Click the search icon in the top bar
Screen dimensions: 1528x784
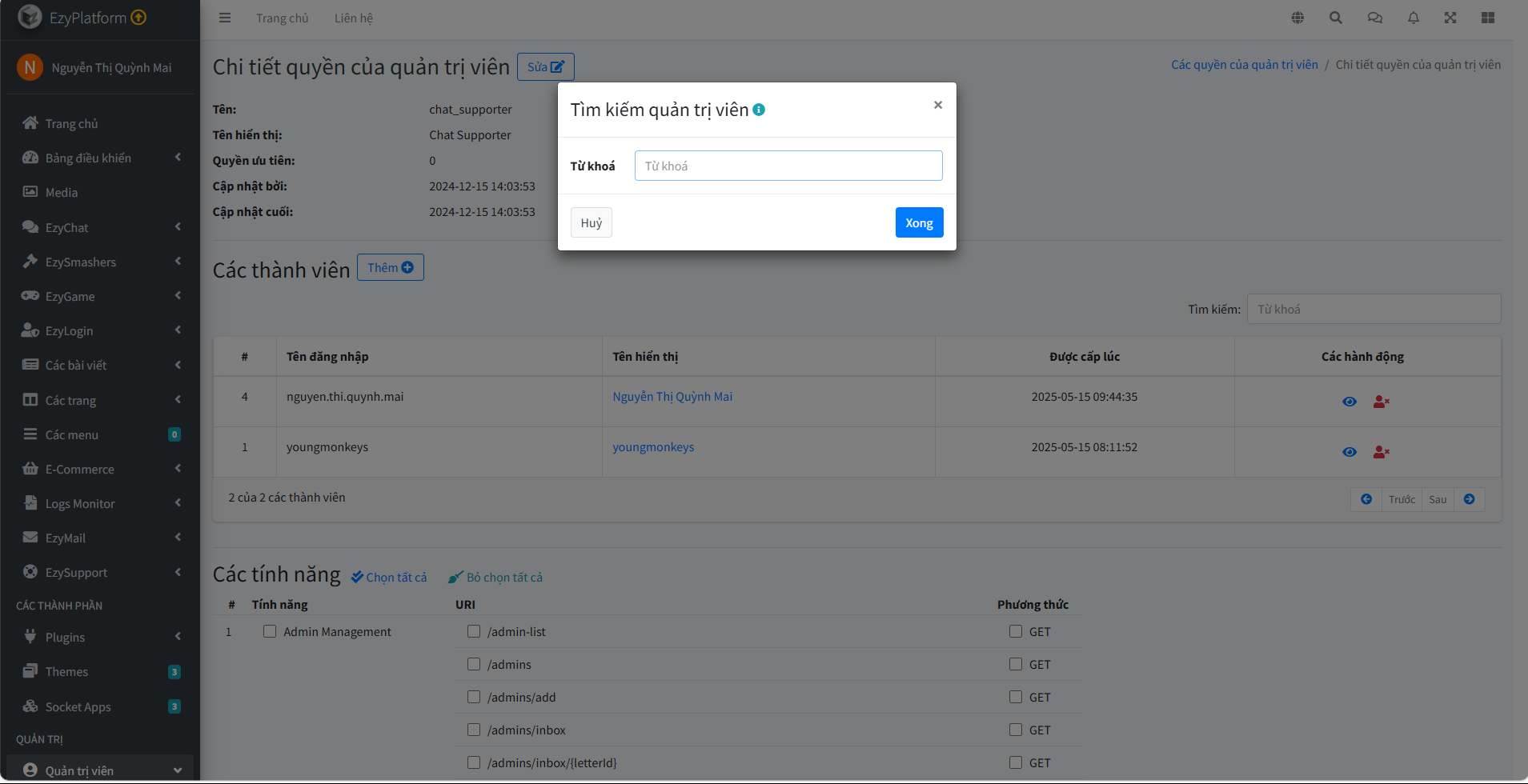pyautogui.click(x=1335, y=17)
